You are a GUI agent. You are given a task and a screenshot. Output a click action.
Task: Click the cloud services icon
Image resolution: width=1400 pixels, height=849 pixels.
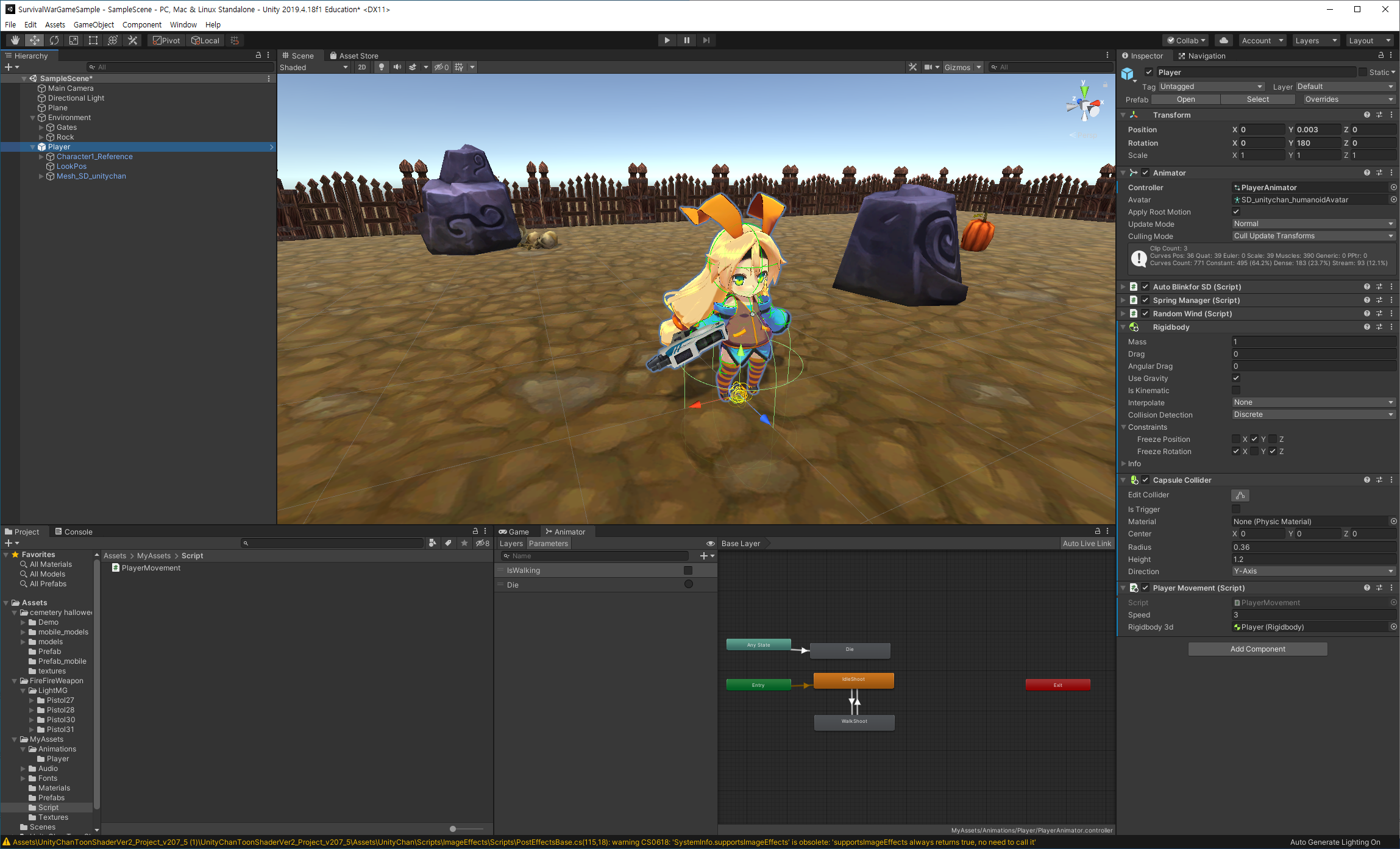[1223, 40]
